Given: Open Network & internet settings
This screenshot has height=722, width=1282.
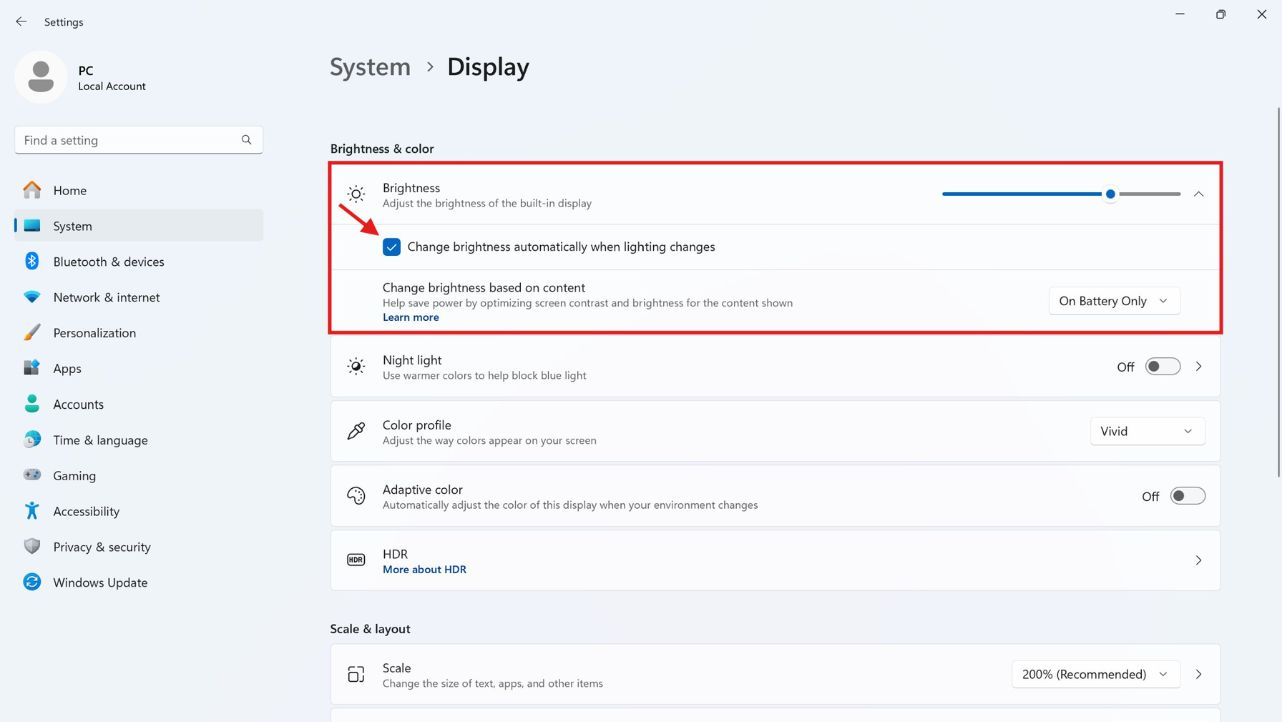Looking at the screenshot, I should click(106, 298).
